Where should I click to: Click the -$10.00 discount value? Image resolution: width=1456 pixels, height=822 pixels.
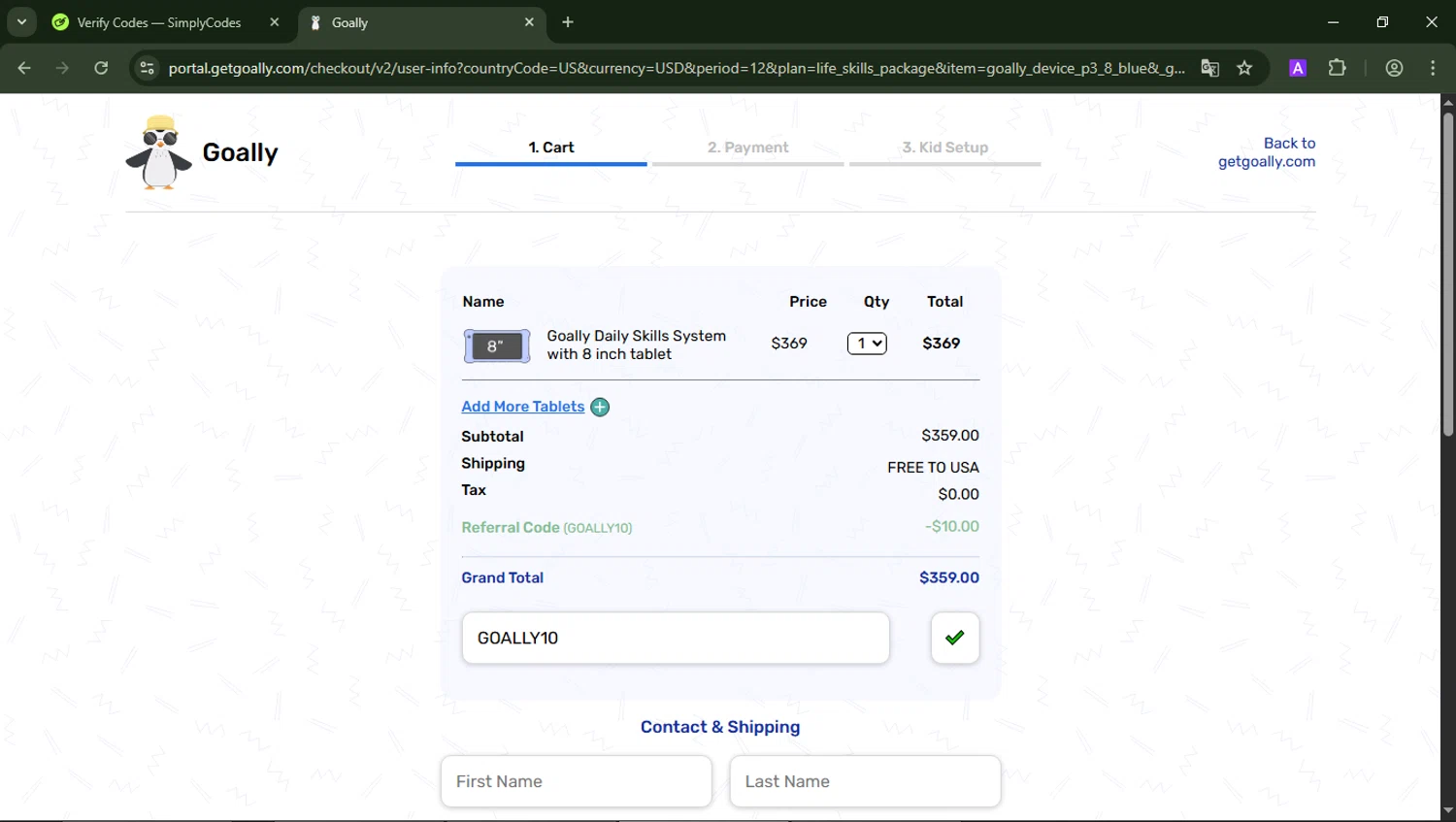[952, 526]
